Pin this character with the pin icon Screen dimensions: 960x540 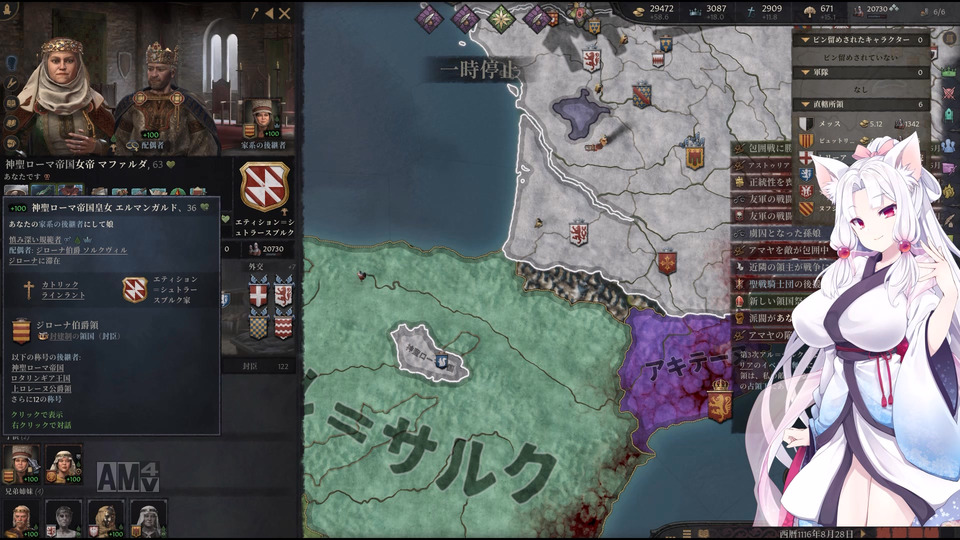pyautogui.click(x=255, y=13)
